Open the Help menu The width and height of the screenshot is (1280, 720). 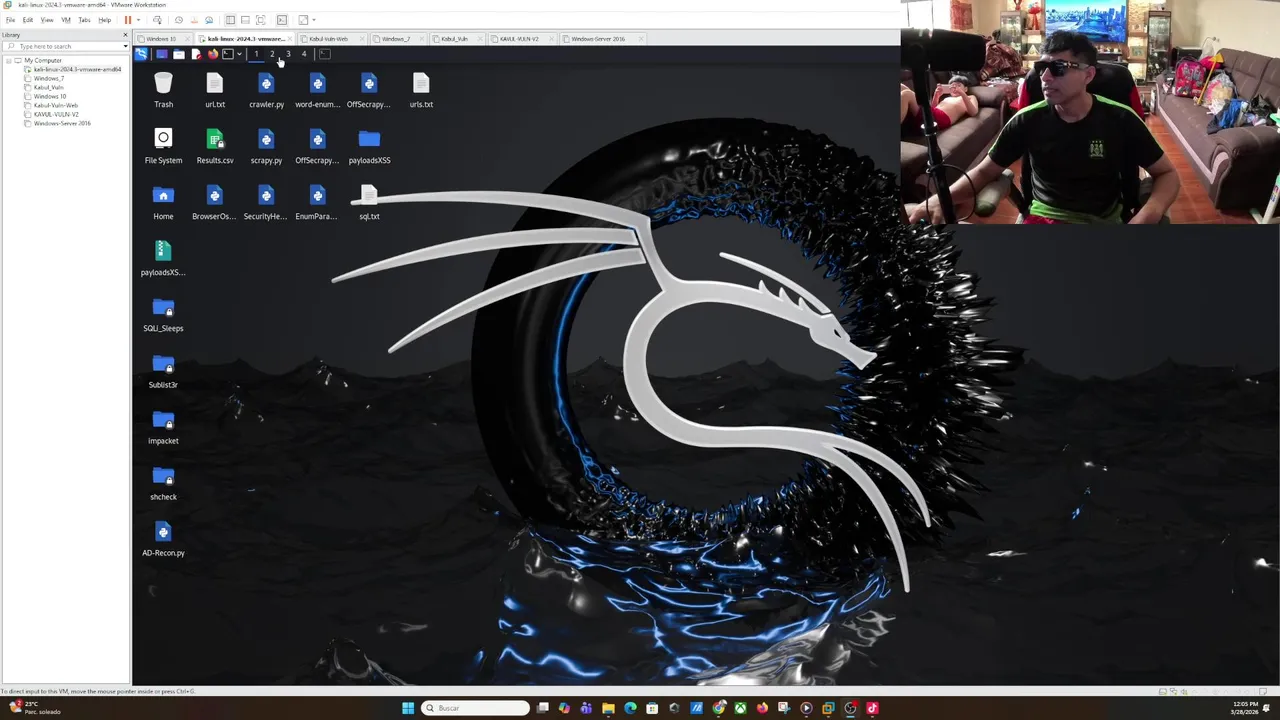pos(104,20)
